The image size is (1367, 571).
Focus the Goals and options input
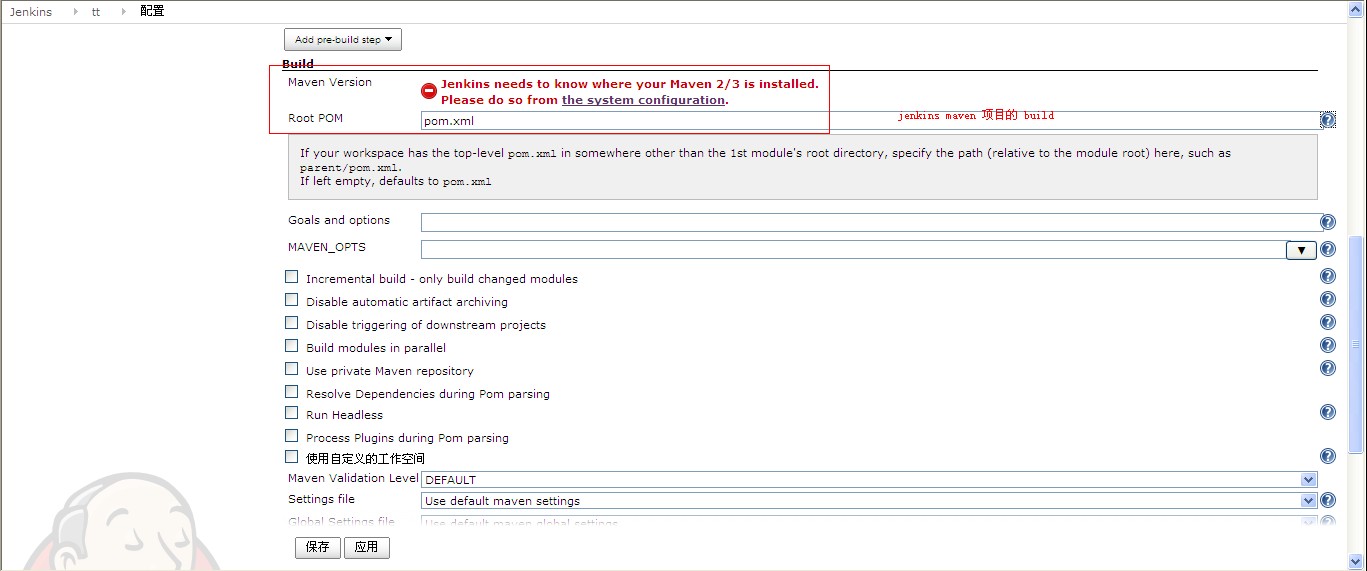click(x=870, y=222)
